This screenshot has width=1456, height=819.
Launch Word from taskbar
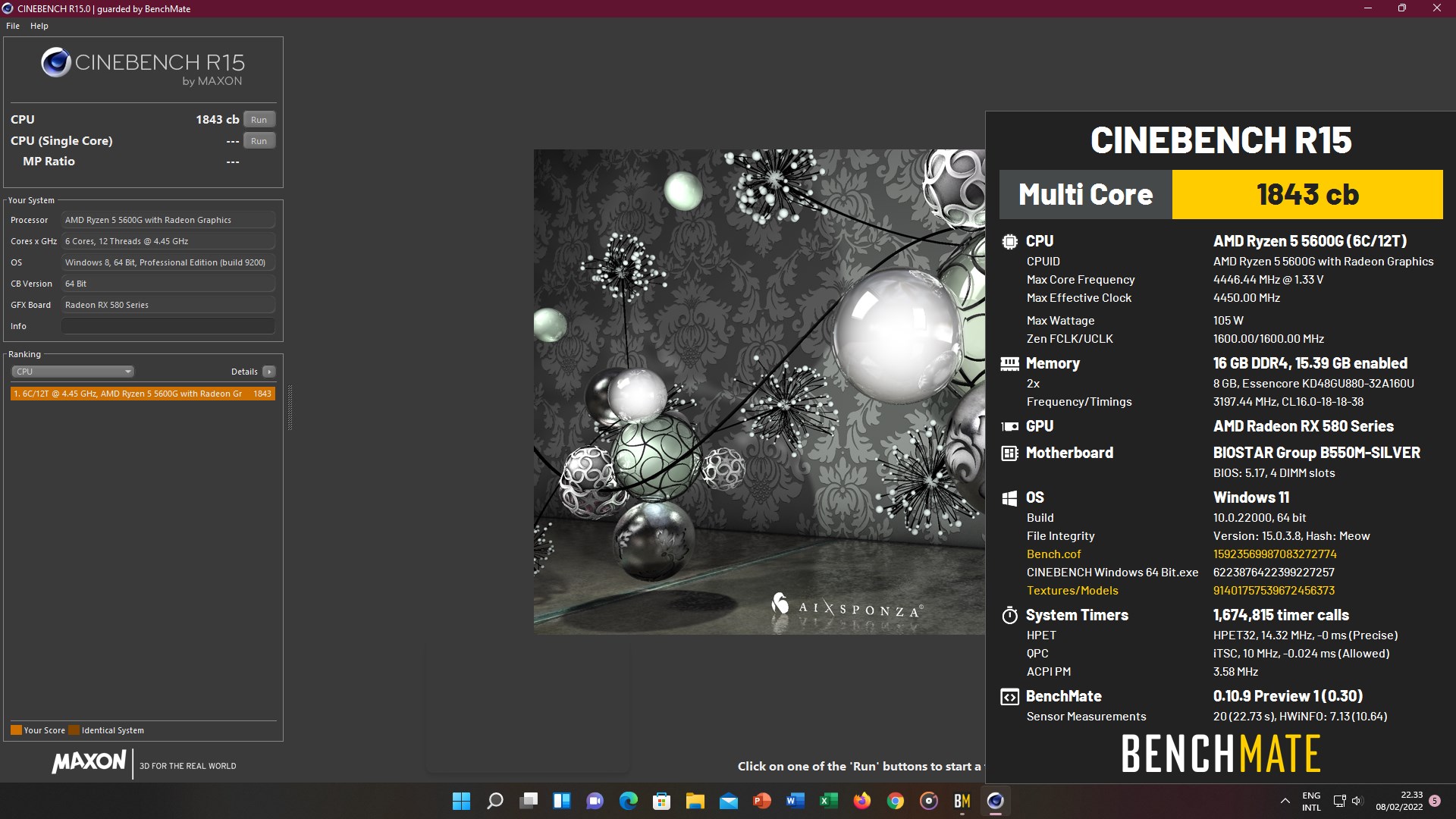(x=795, y=801)
